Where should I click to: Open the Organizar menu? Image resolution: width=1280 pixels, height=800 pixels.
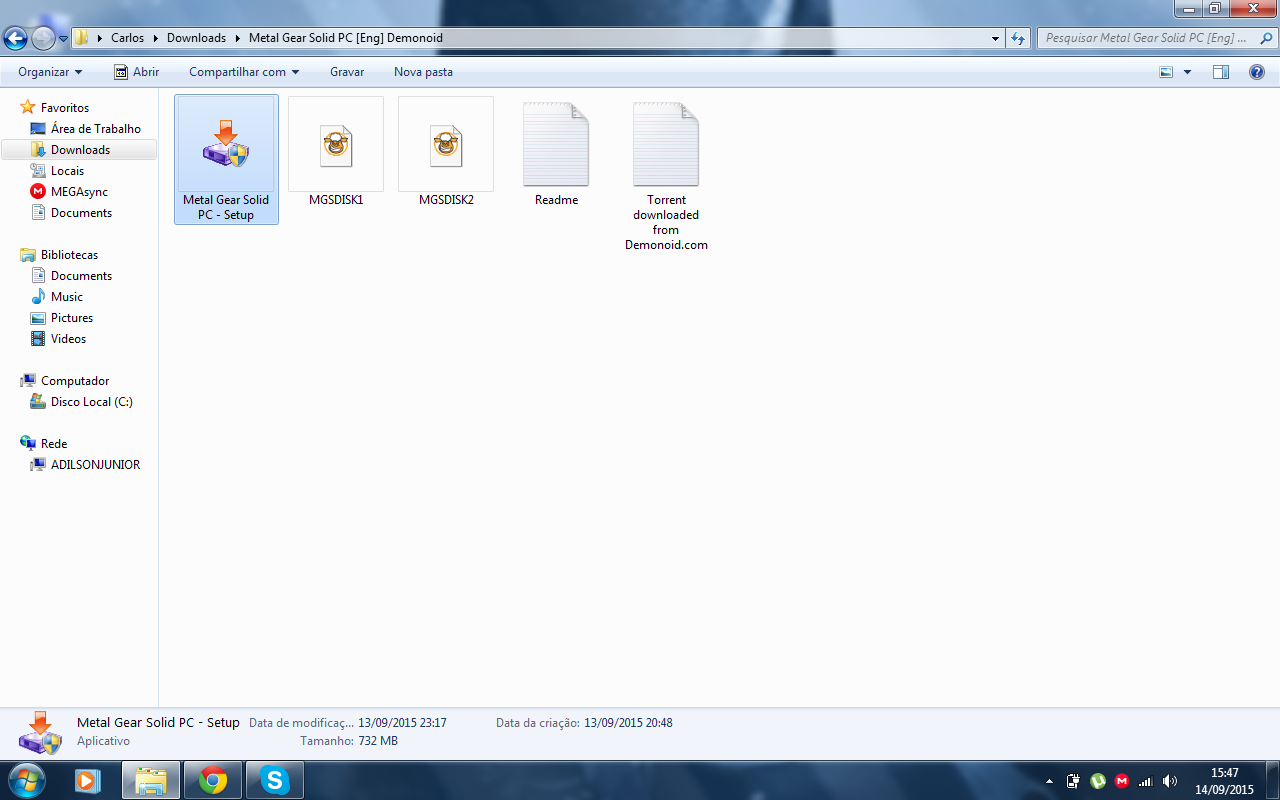click(x=50, y=72)
